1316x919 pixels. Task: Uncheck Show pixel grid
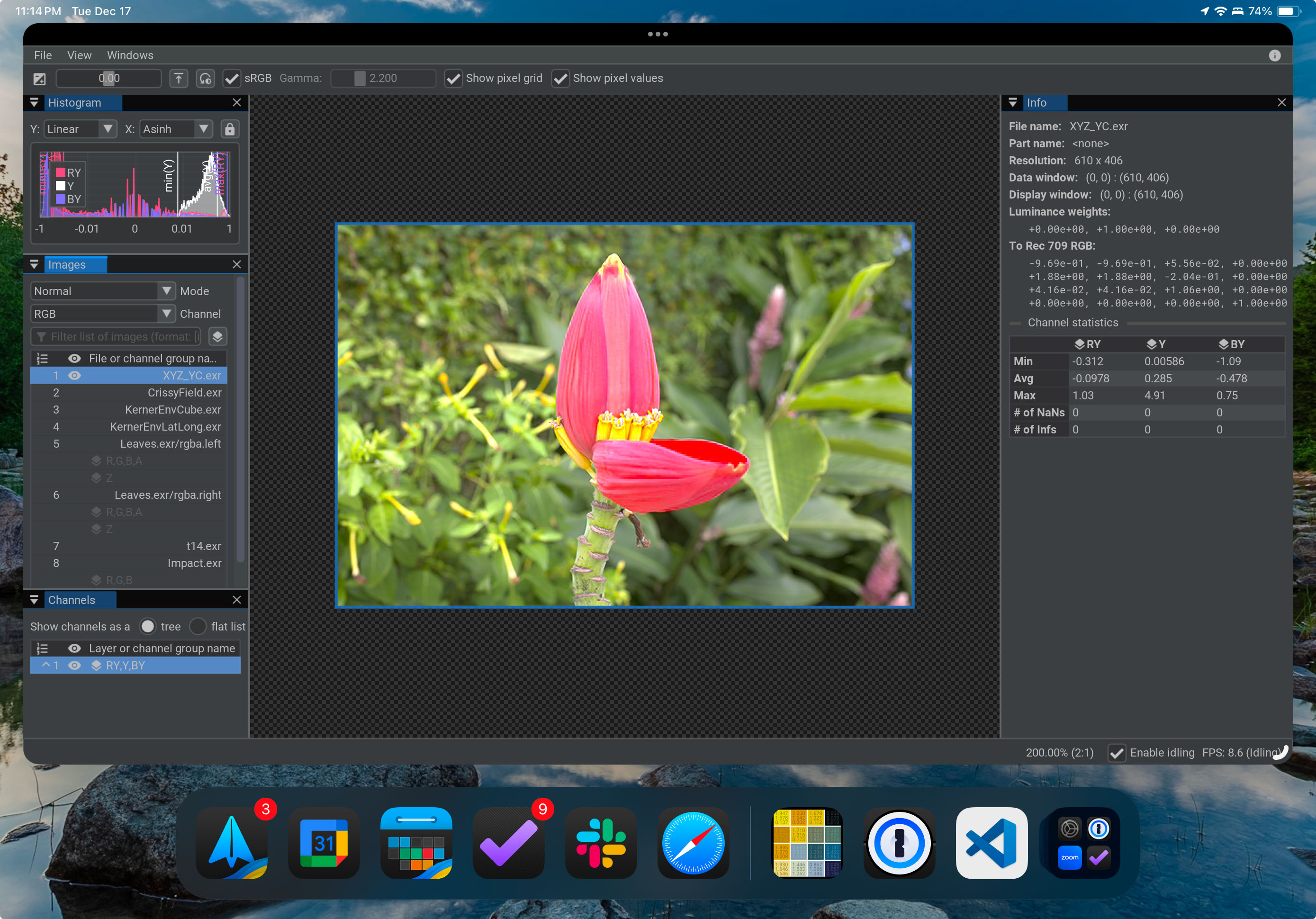point(453,78)
